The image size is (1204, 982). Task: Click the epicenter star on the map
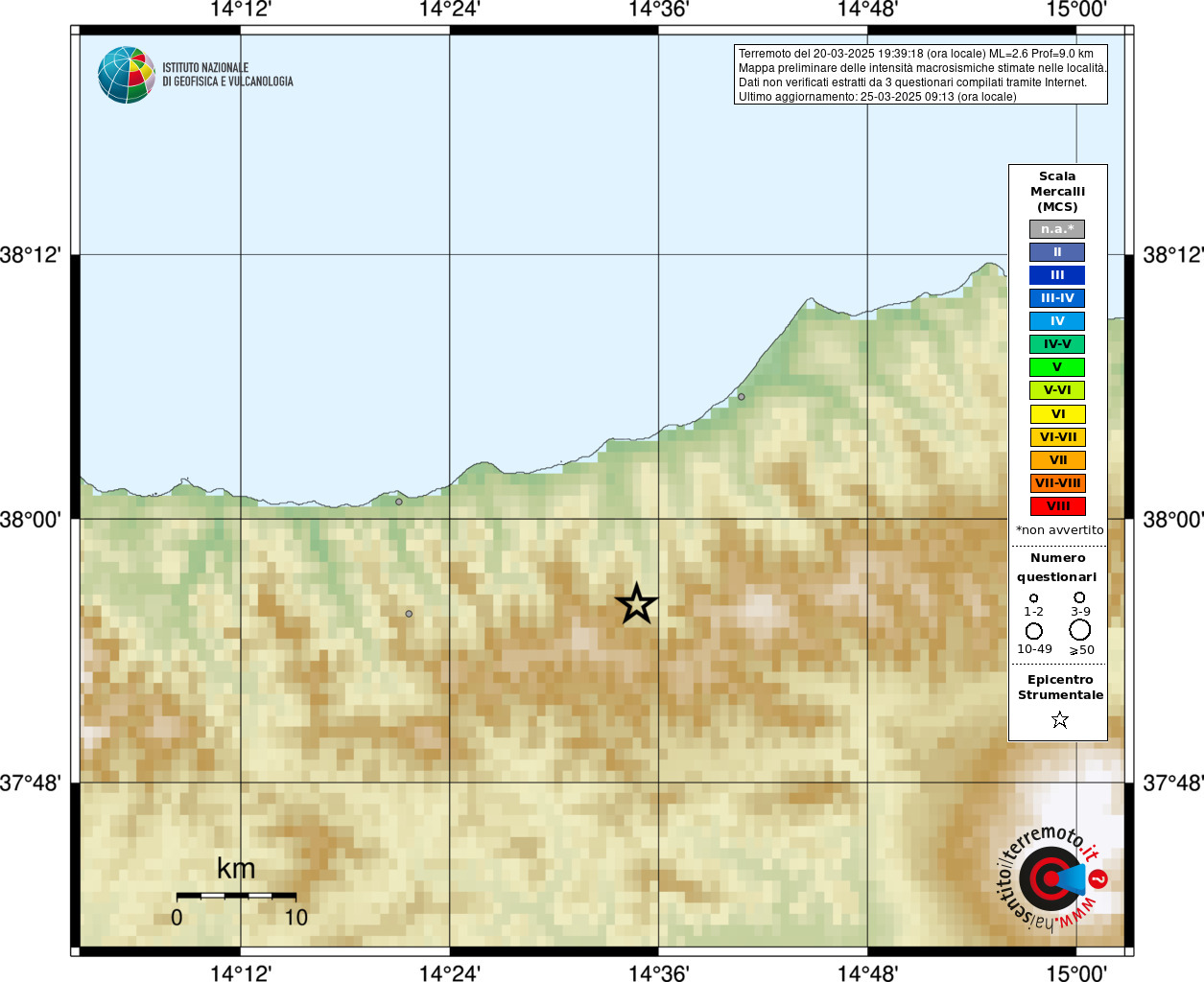(x=636, y=604)
